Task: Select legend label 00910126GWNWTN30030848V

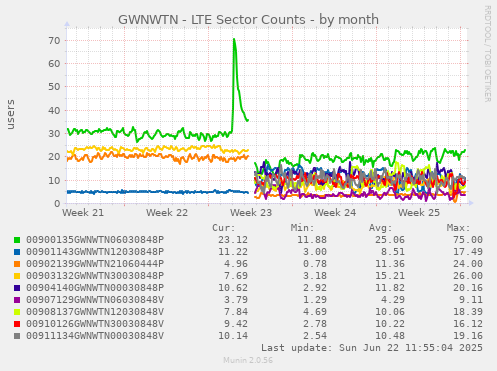Action: point(95,324)
